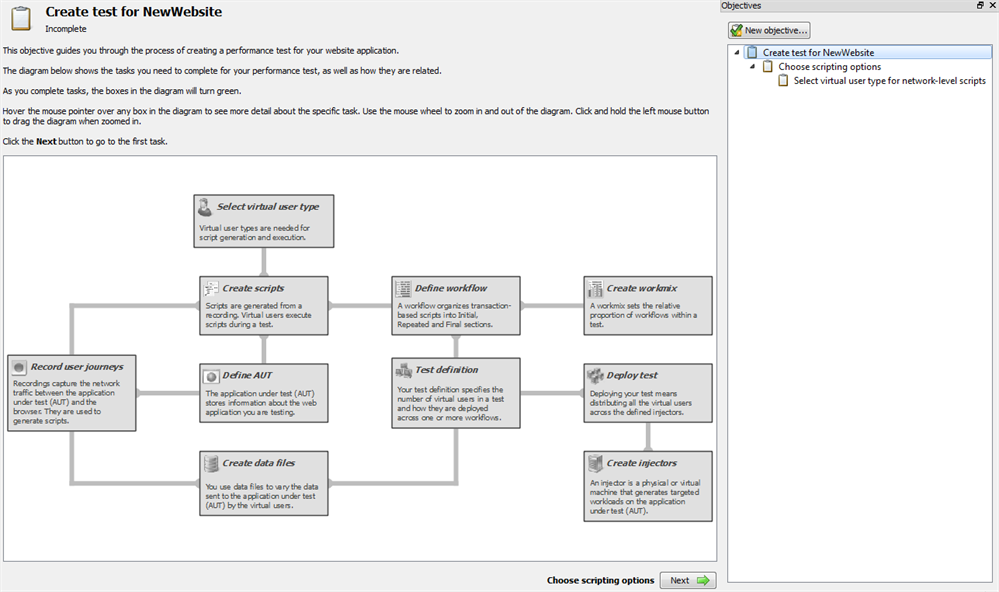Click the New objective button

click(769, 30)
